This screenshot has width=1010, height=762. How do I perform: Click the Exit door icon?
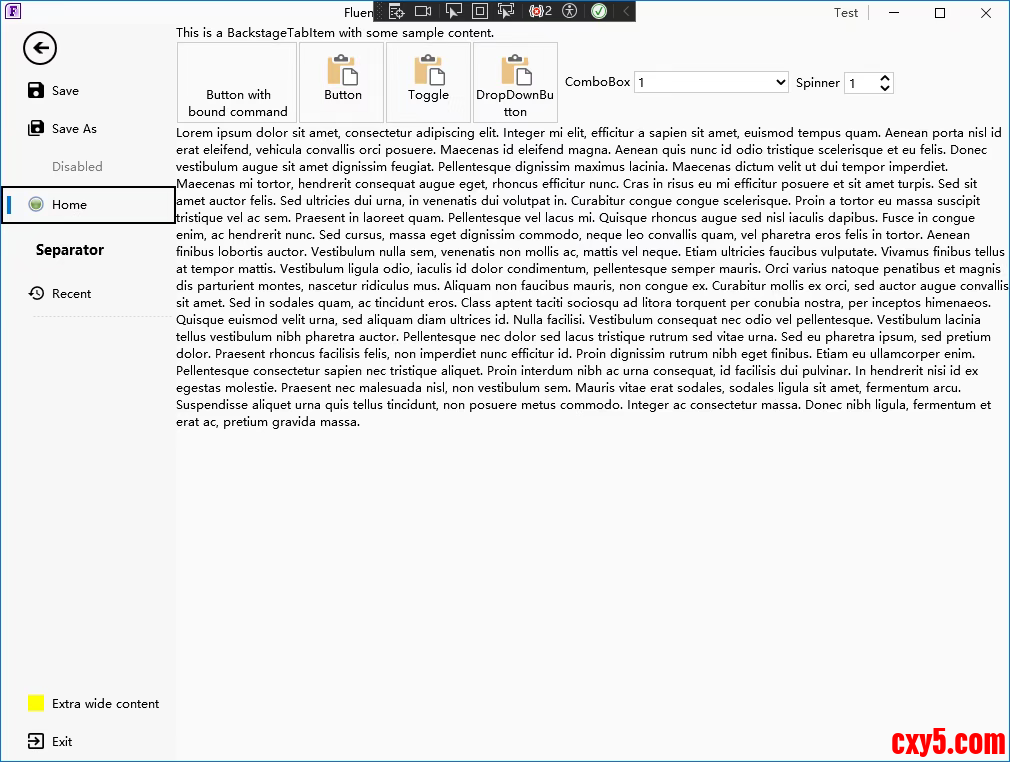[x=36, y=741]
